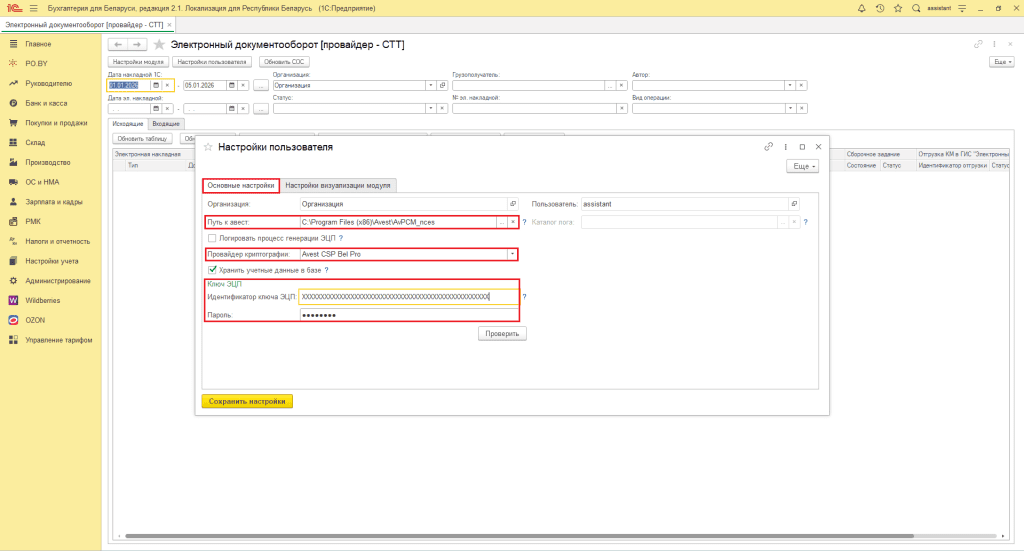This screenshot has width=1024, height=551.
Task: Open the Еще menu in settings dialog
Action: 804,166
